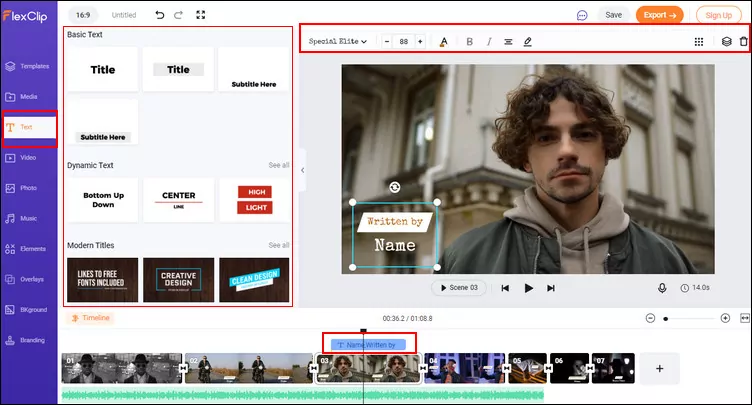The image size is (752, 405).
Task: Toggle bold formatting
Action: (x=470, y=42)
